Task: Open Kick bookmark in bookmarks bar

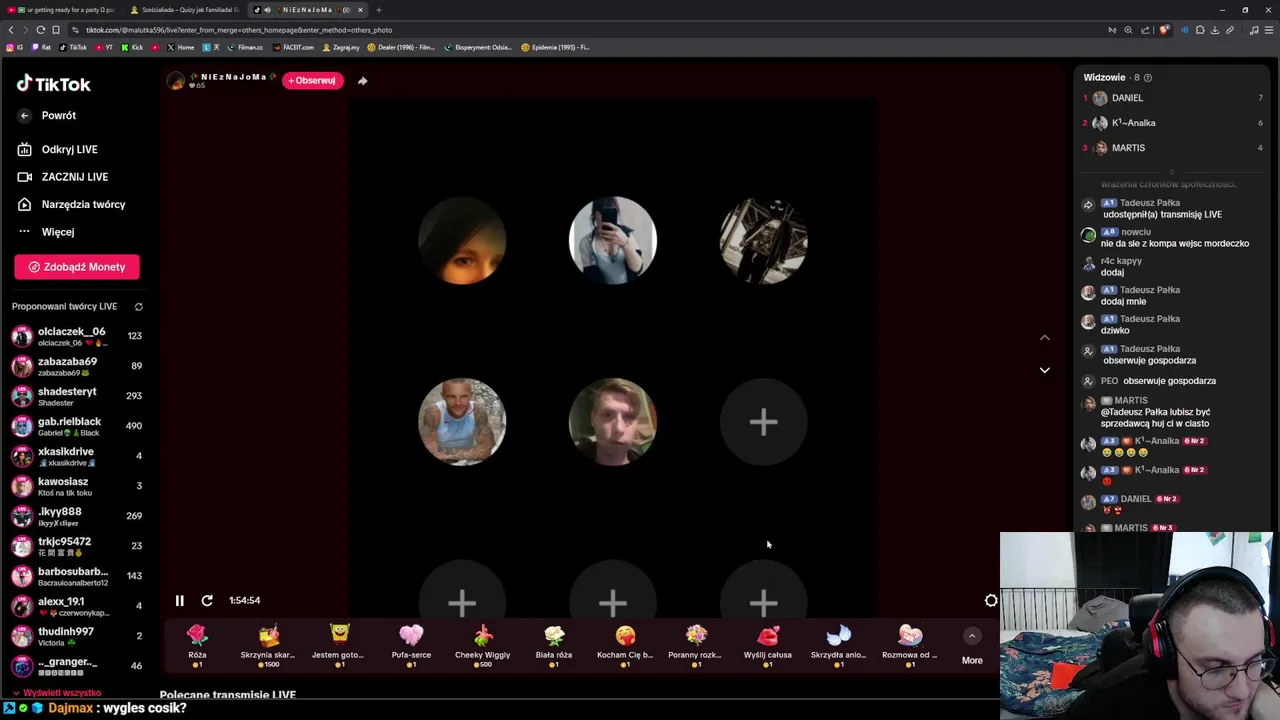Action: [133, 47]
